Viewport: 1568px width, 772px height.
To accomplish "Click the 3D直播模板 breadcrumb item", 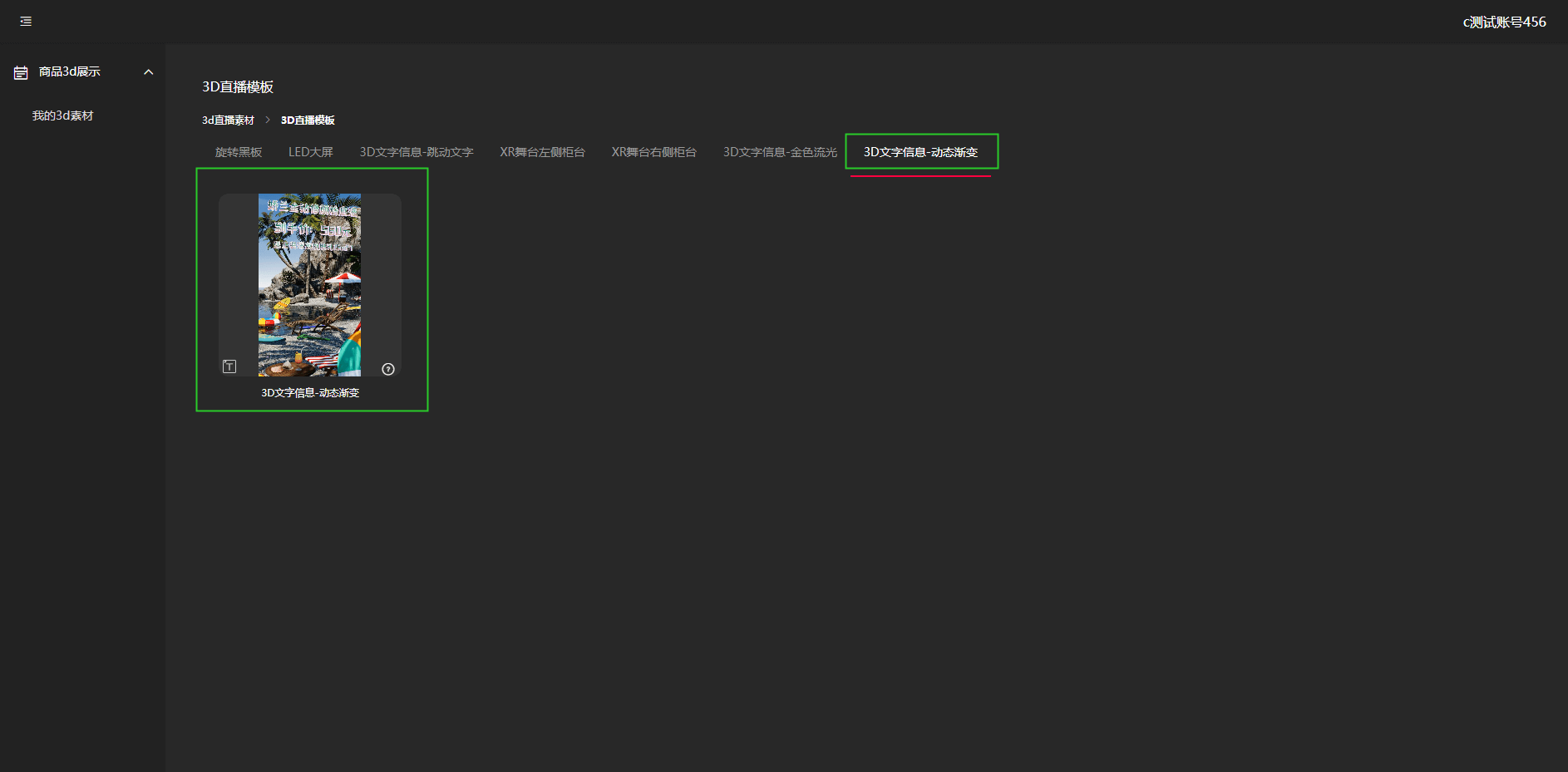I will [x=308, y=120].
